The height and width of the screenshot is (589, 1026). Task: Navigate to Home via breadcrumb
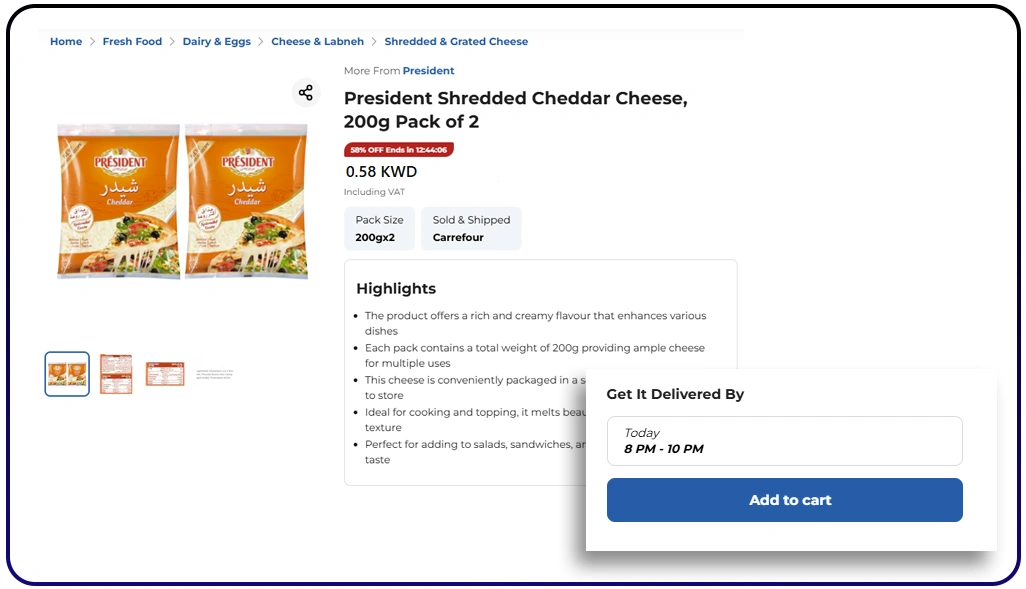coord(66,42)
